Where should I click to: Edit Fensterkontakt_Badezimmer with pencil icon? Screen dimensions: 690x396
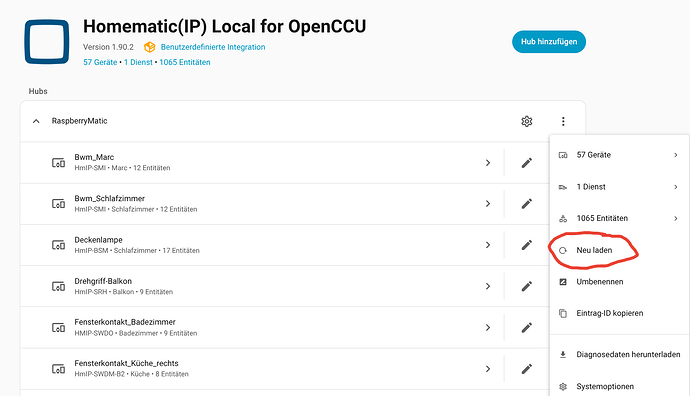pyautogui.click(x=527, y=327)
